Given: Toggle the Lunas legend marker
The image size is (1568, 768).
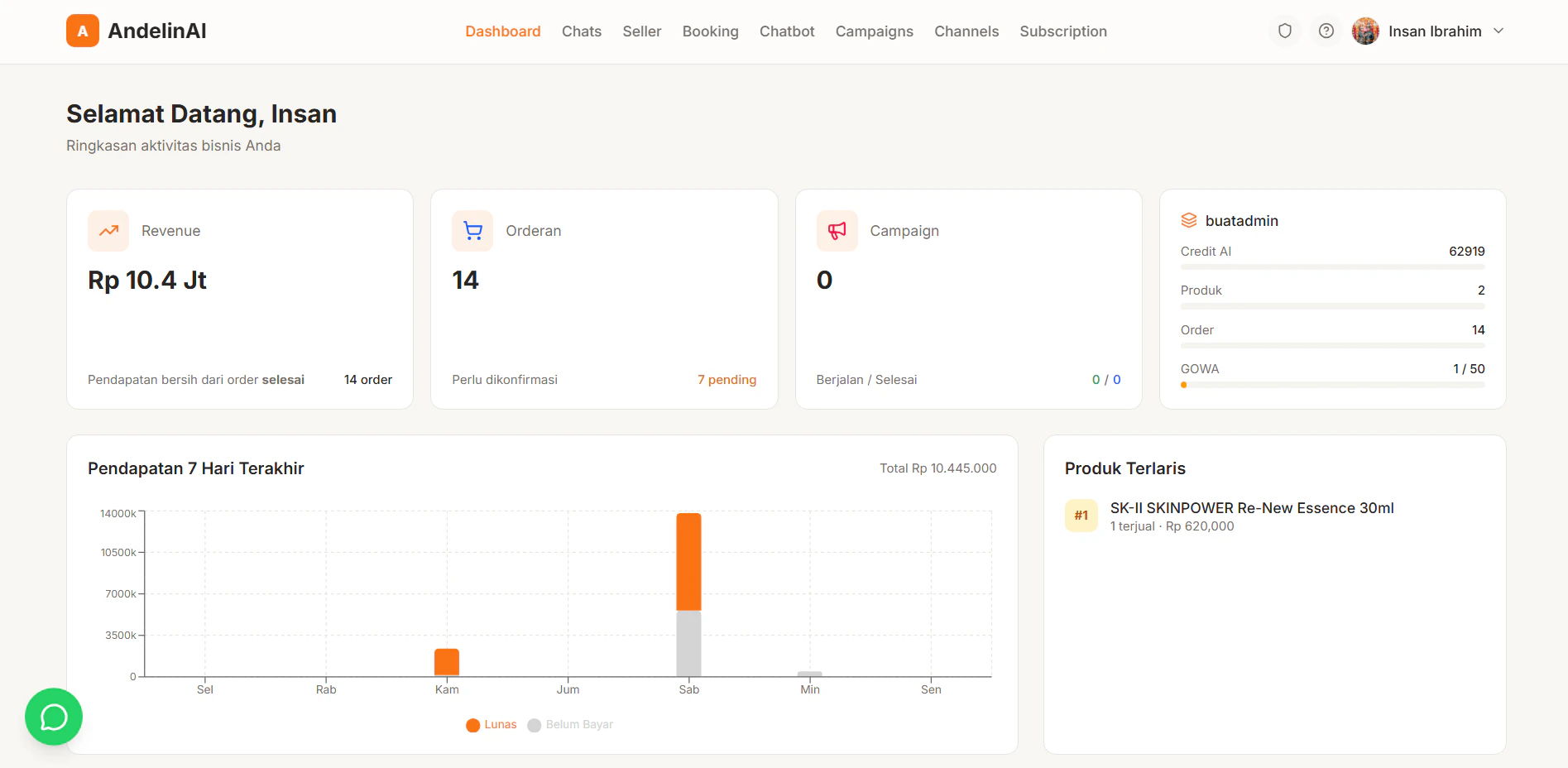Looking at the screenshot, I should [x=473, y=725].
